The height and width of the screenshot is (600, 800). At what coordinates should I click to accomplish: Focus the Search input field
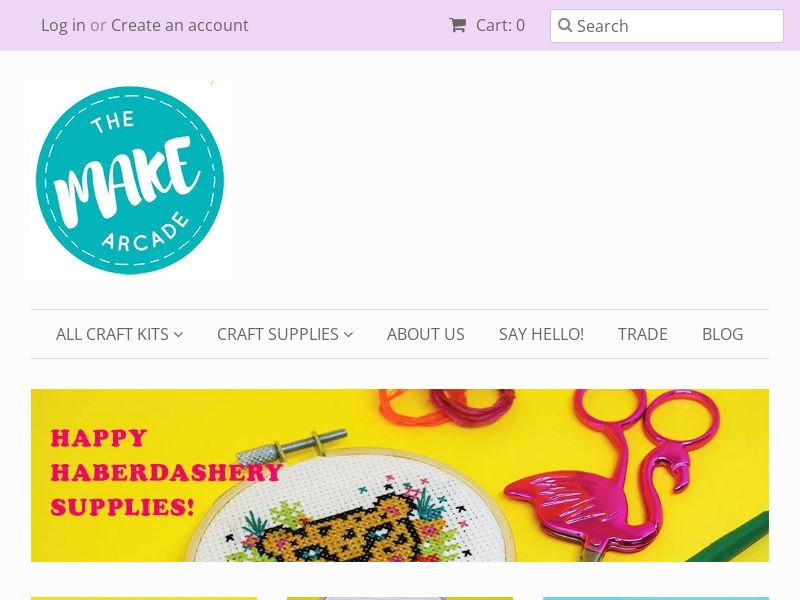[667, 26]
